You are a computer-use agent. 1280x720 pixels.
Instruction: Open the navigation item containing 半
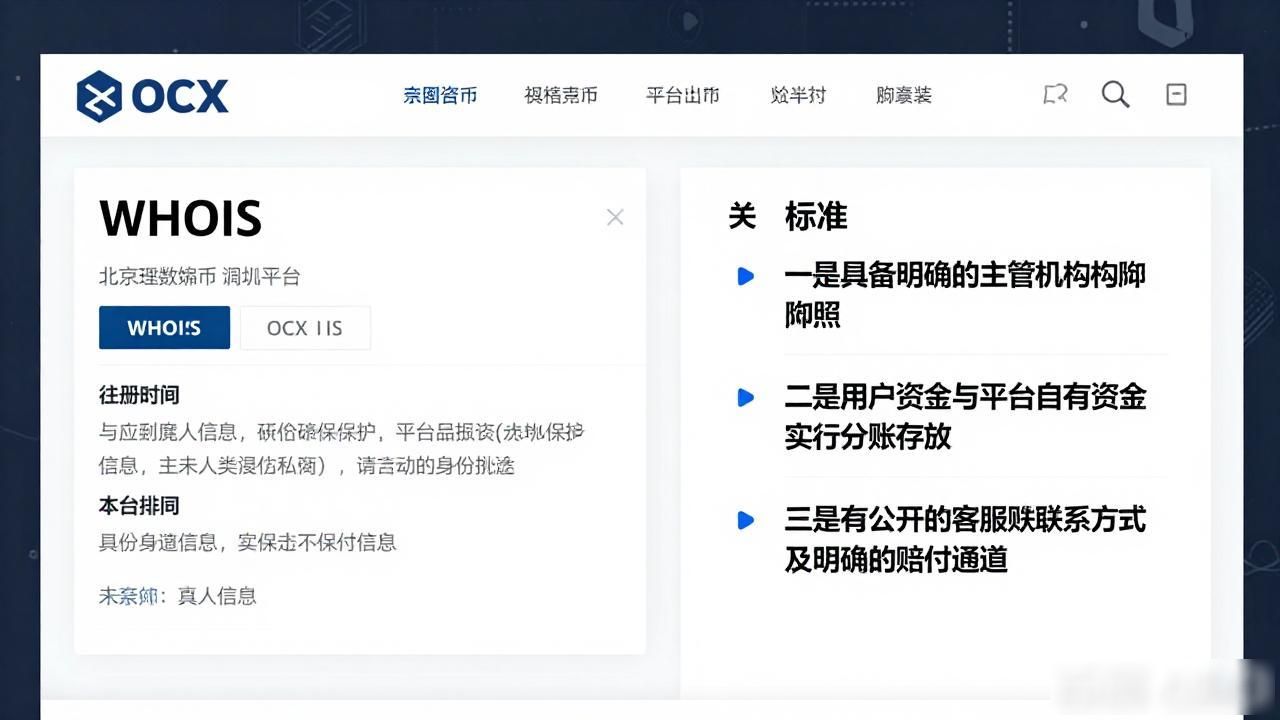tap(798, 95)
